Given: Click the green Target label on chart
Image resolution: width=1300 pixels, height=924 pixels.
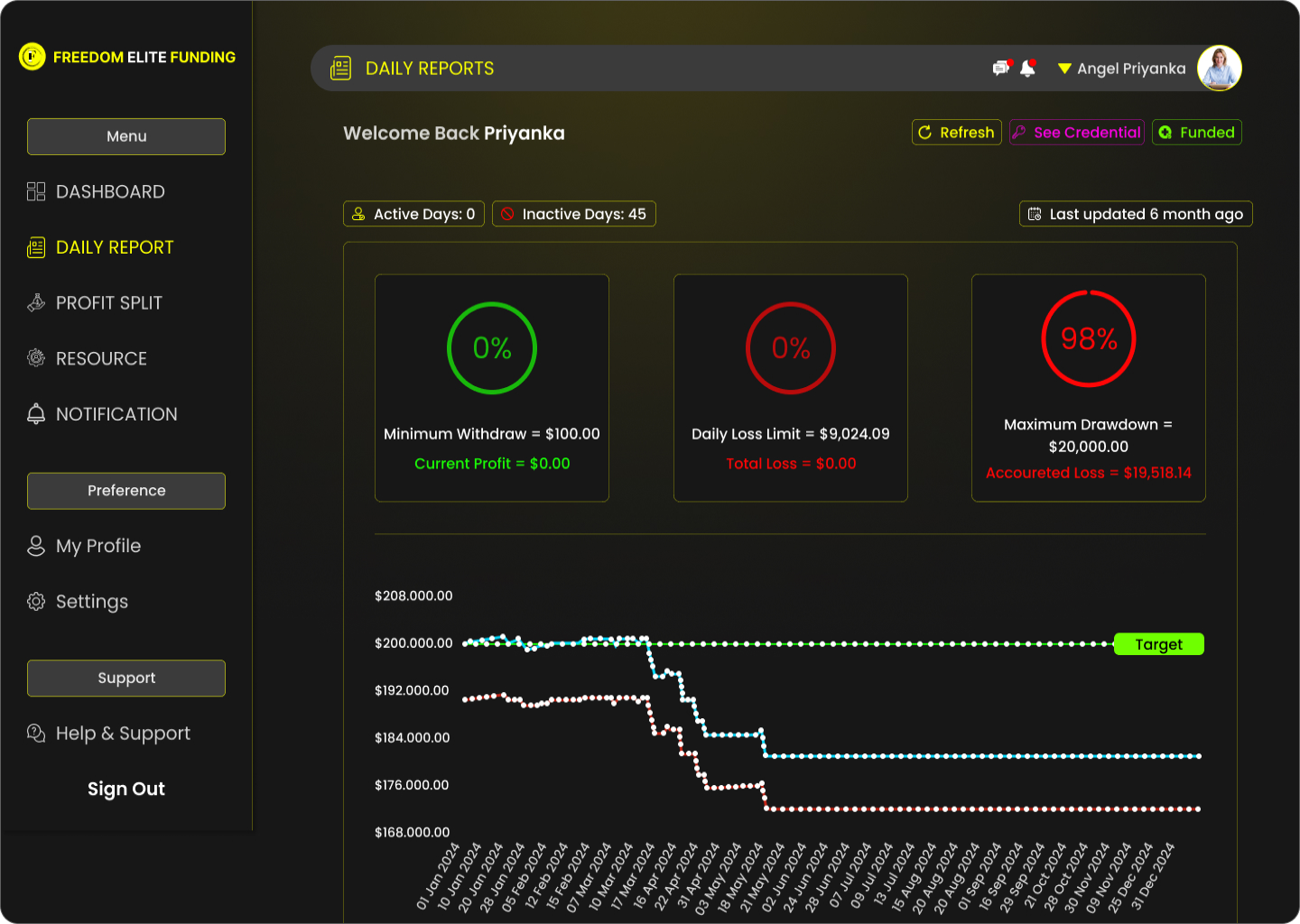Looking at the screenshot, I should tap(1158, 644).
